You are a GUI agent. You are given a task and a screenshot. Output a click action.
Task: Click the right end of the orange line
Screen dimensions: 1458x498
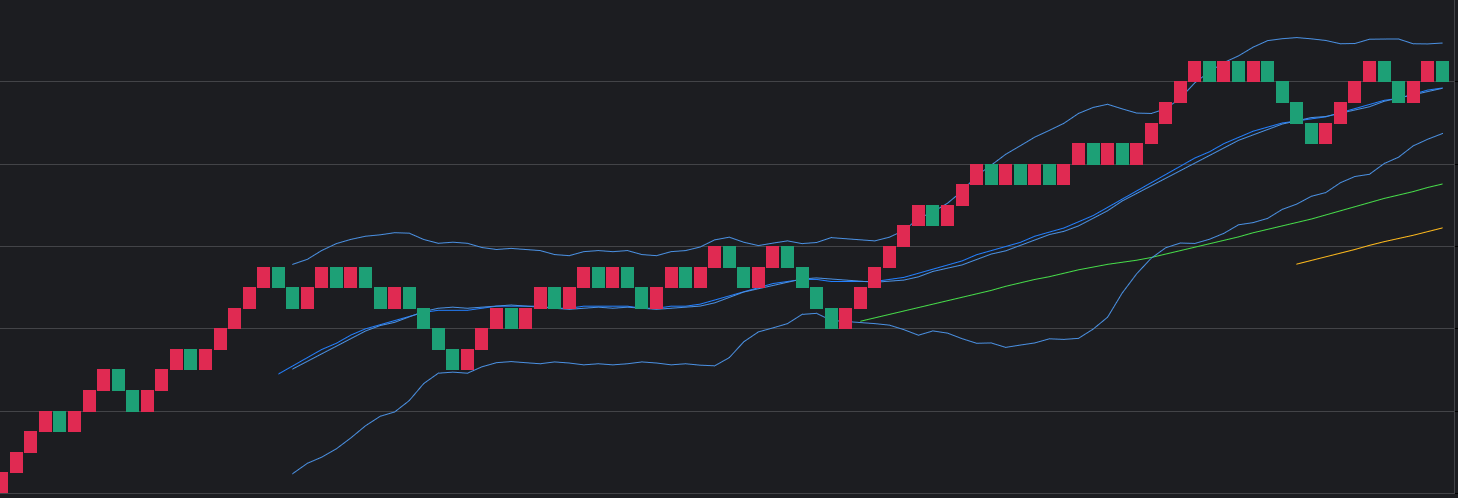coord(1442,228)
